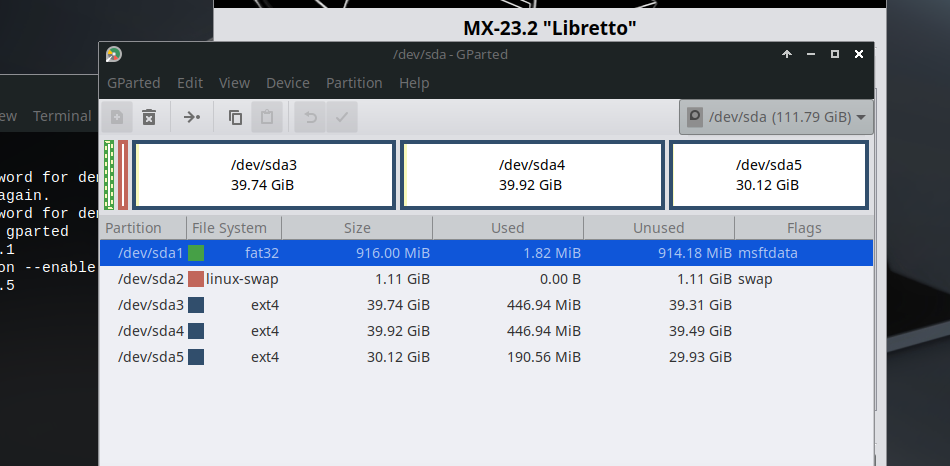Click the Resize/Move arrow toolbar icon
This screenshot has width=950, height=466.
192,117
